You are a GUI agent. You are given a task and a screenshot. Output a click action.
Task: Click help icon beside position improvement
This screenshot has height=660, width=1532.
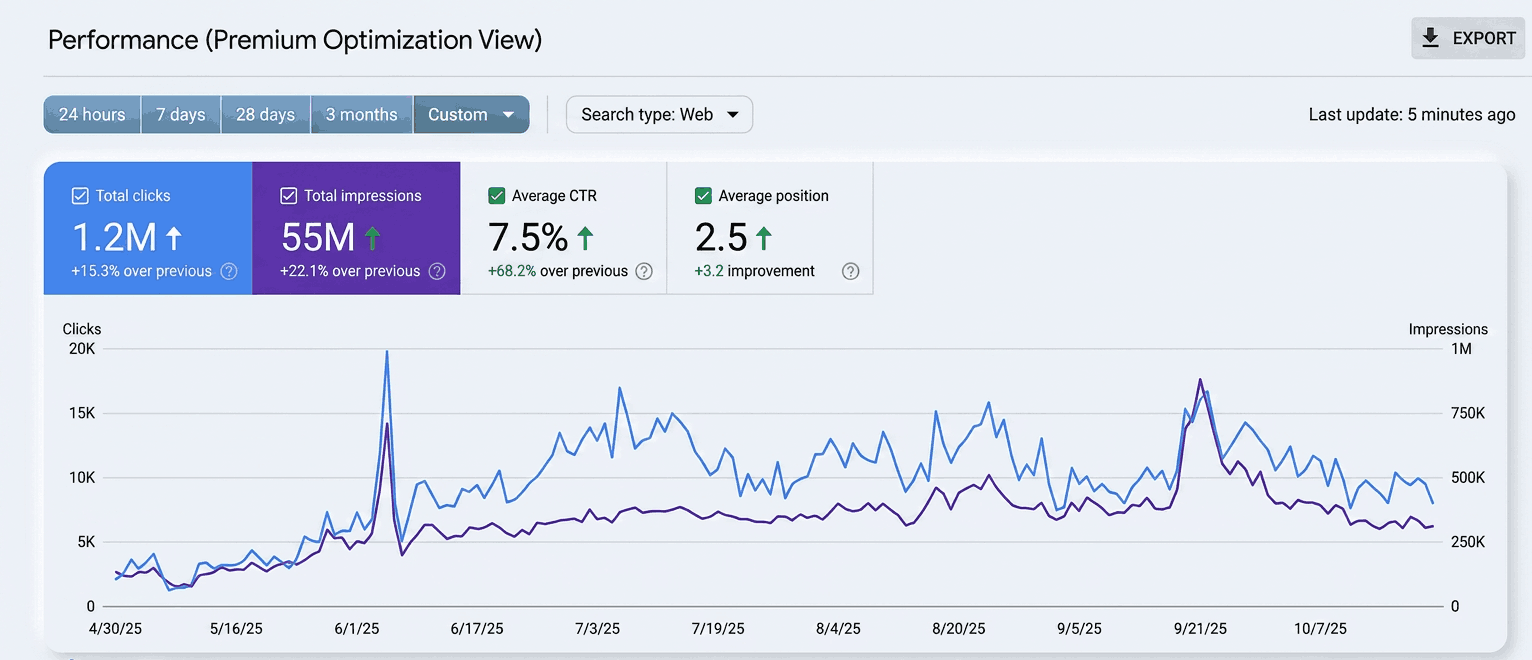(851, 271)
